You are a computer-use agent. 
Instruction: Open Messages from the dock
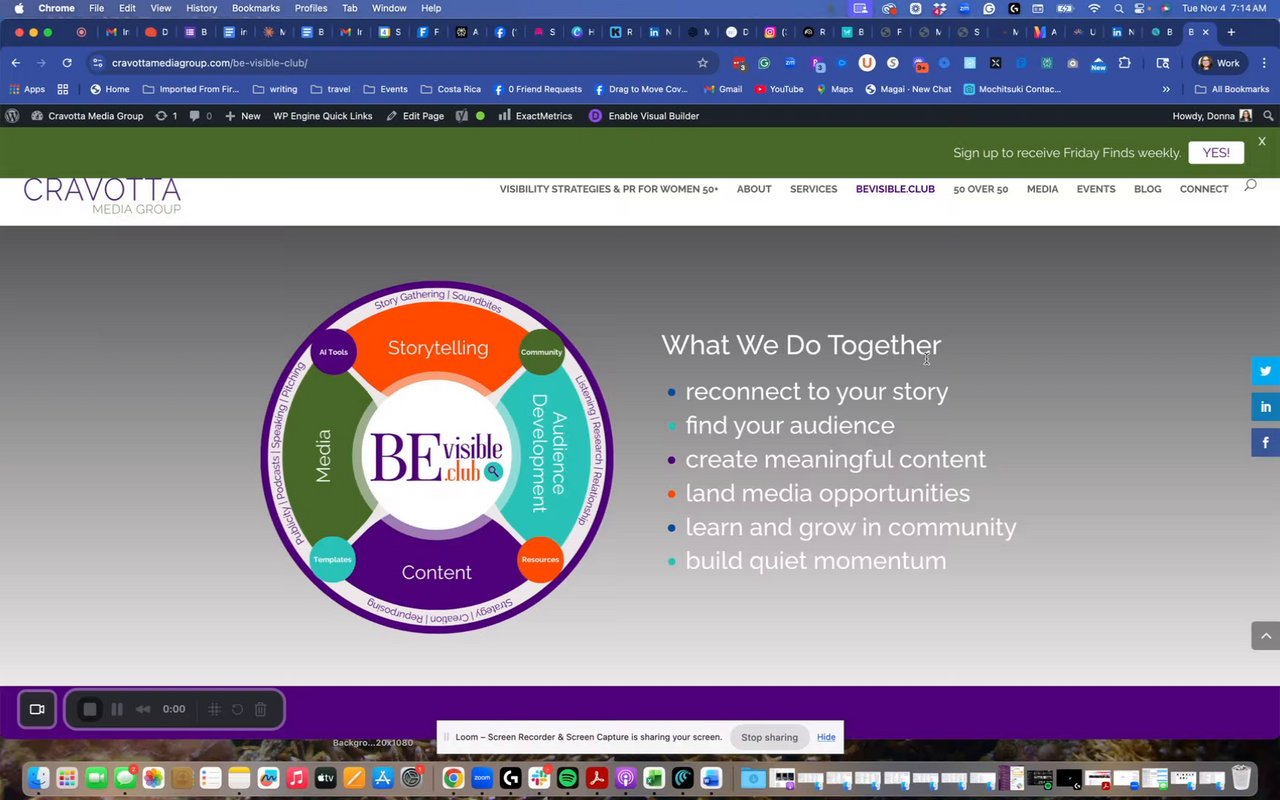point(125,778)
